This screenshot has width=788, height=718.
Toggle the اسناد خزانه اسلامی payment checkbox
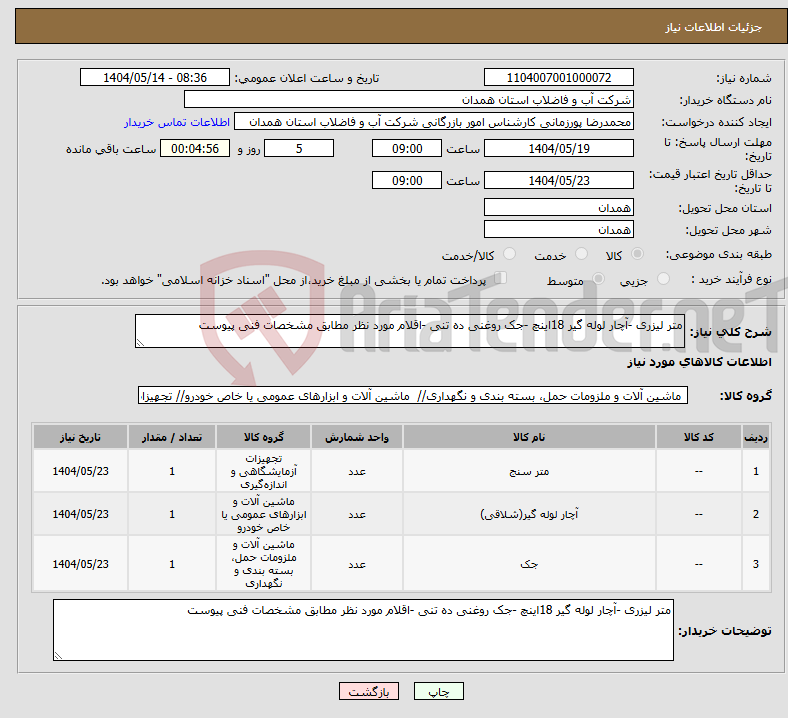pyautogui.click(x=501, y=278)
